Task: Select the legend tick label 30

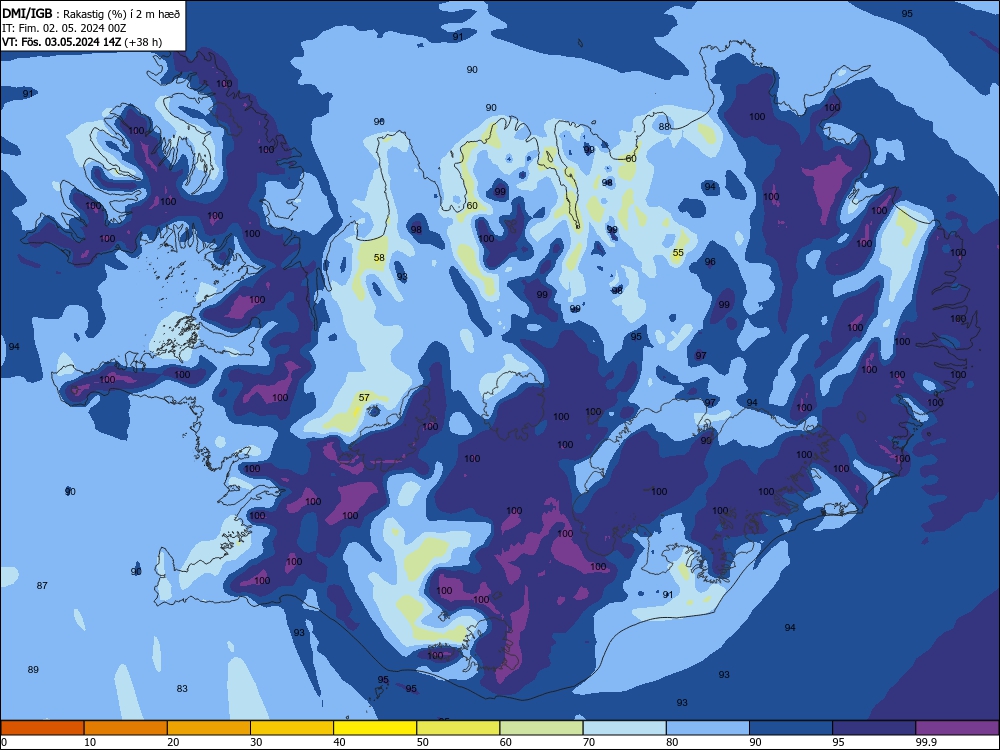Action: tap(256, 742)
